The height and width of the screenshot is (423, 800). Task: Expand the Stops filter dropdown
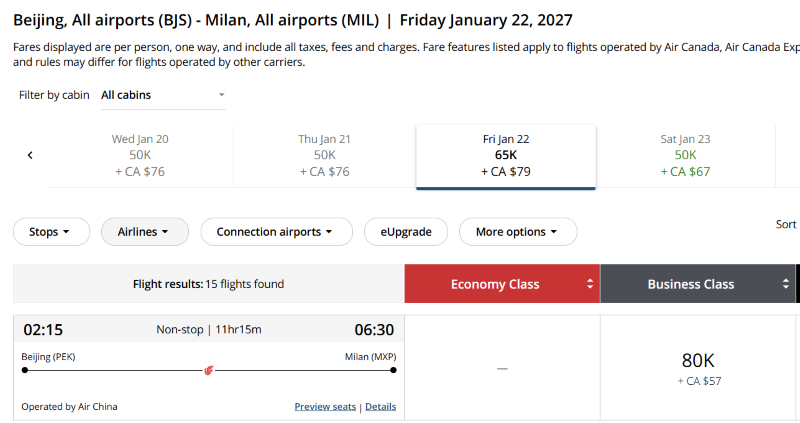51,232
